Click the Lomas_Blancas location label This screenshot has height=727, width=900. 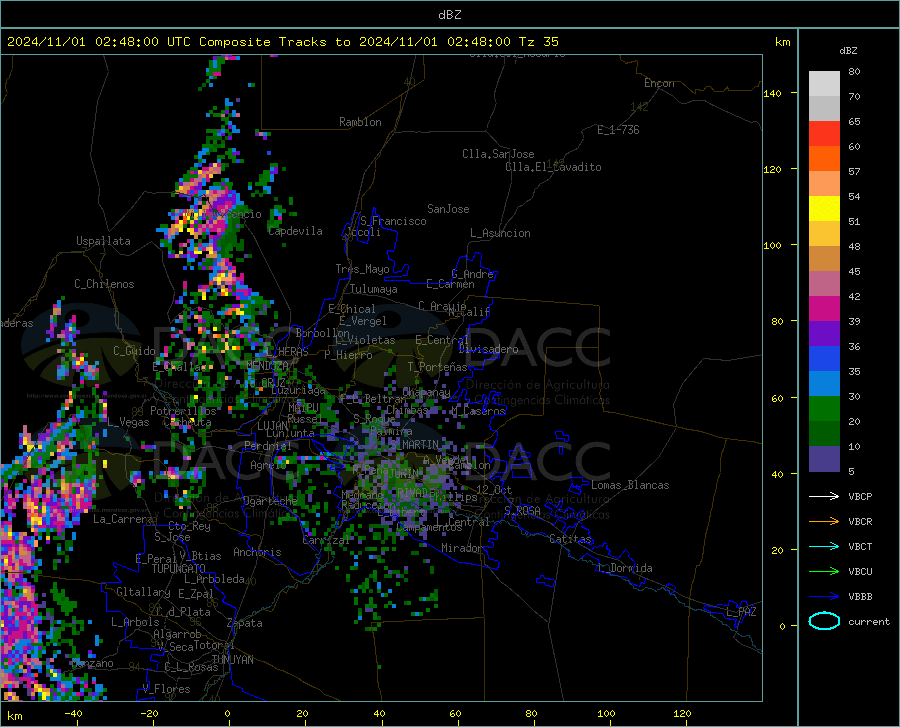pos(630,485)
